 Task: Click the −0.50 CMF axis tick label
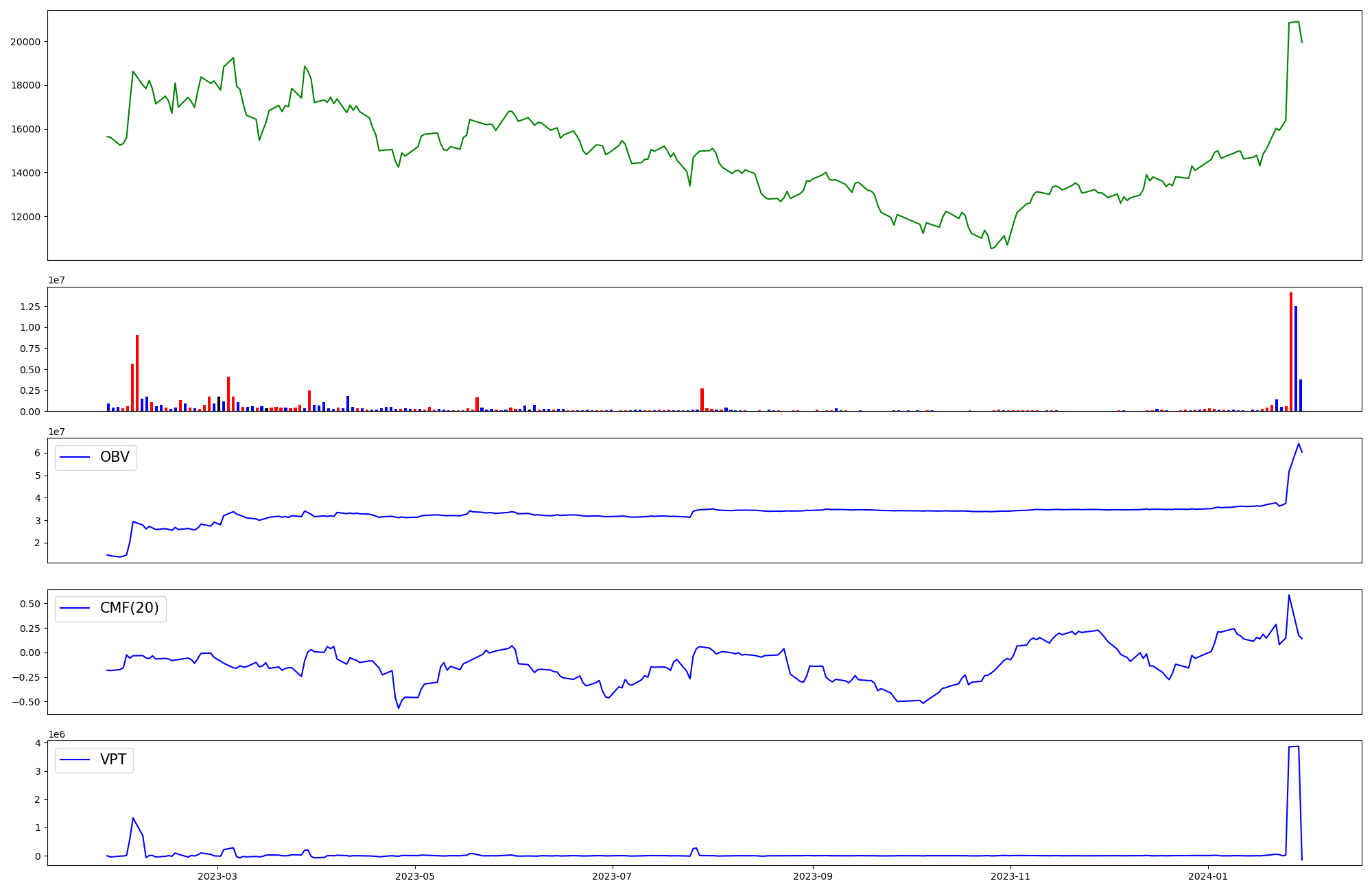click(x=27, y=702)
